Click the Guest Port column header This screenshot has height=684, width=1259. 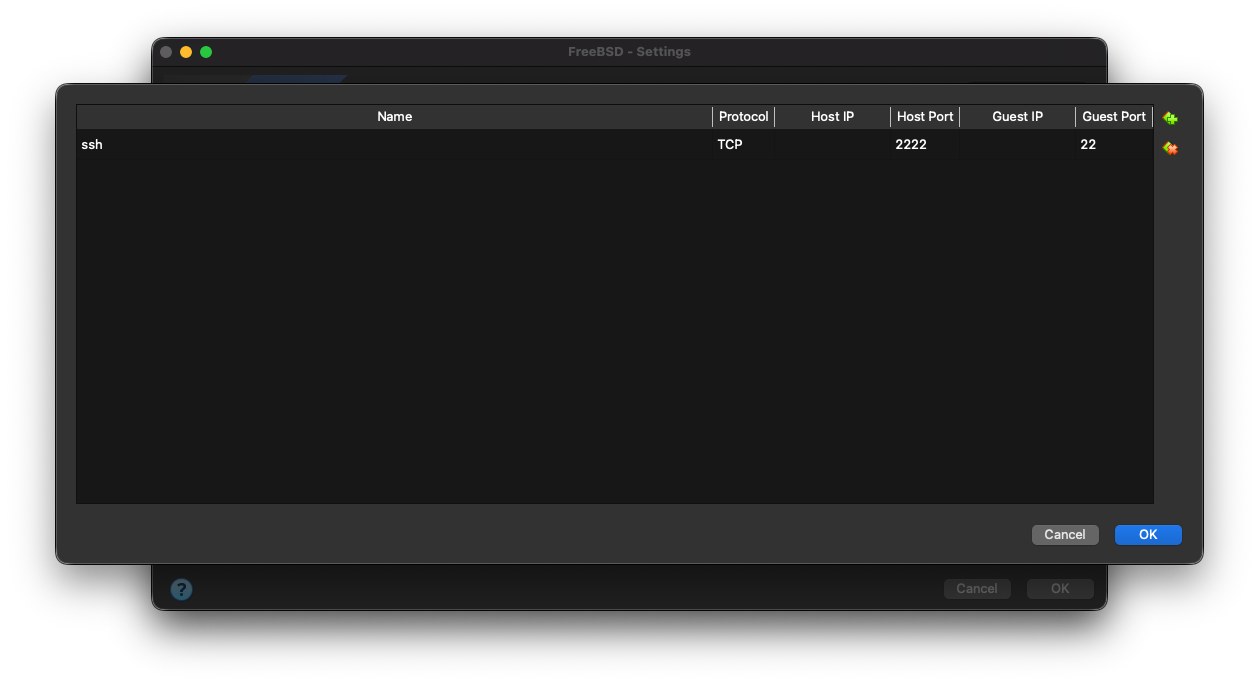pos(1114,117)
